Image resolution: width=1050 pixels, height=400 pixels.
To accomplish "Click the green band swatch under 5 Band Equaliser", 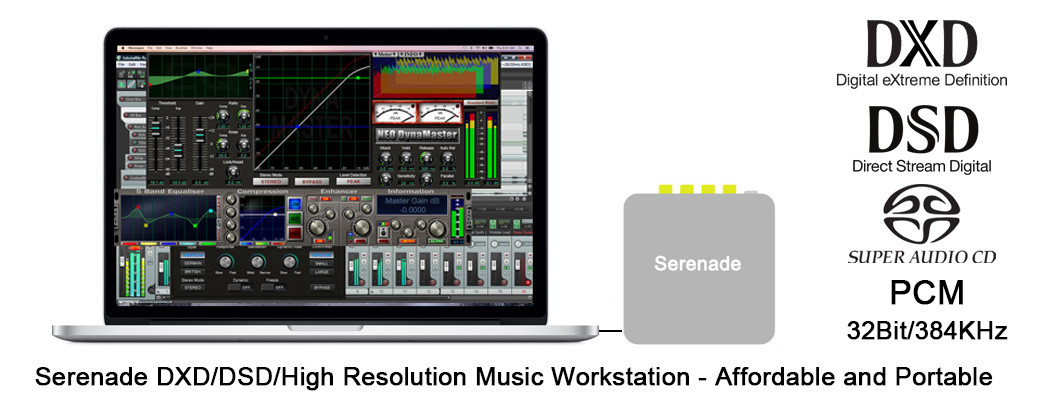I will click(x=208, y=244).
